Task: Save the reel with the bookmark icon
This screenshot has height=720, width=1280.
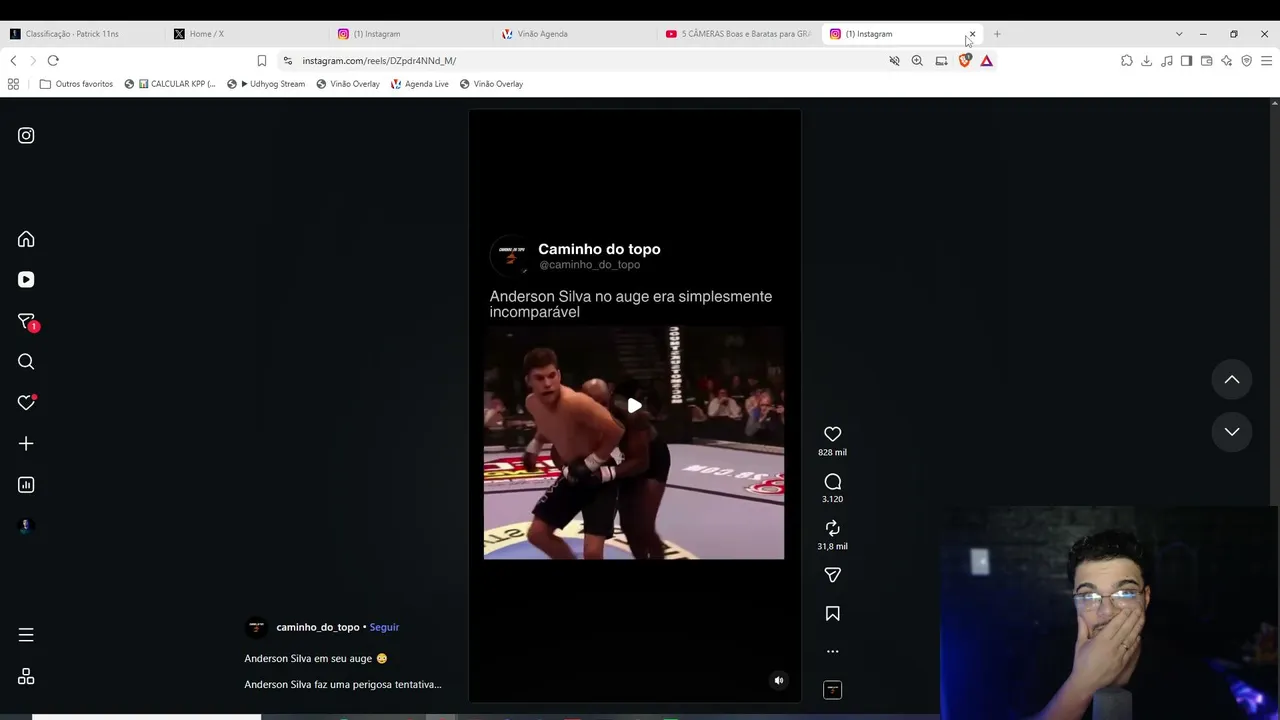Action: 832,614
